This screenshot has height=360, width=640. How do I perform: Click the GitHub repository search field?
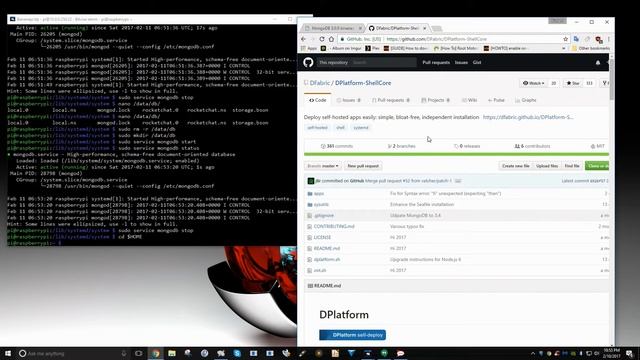point(384,62)
